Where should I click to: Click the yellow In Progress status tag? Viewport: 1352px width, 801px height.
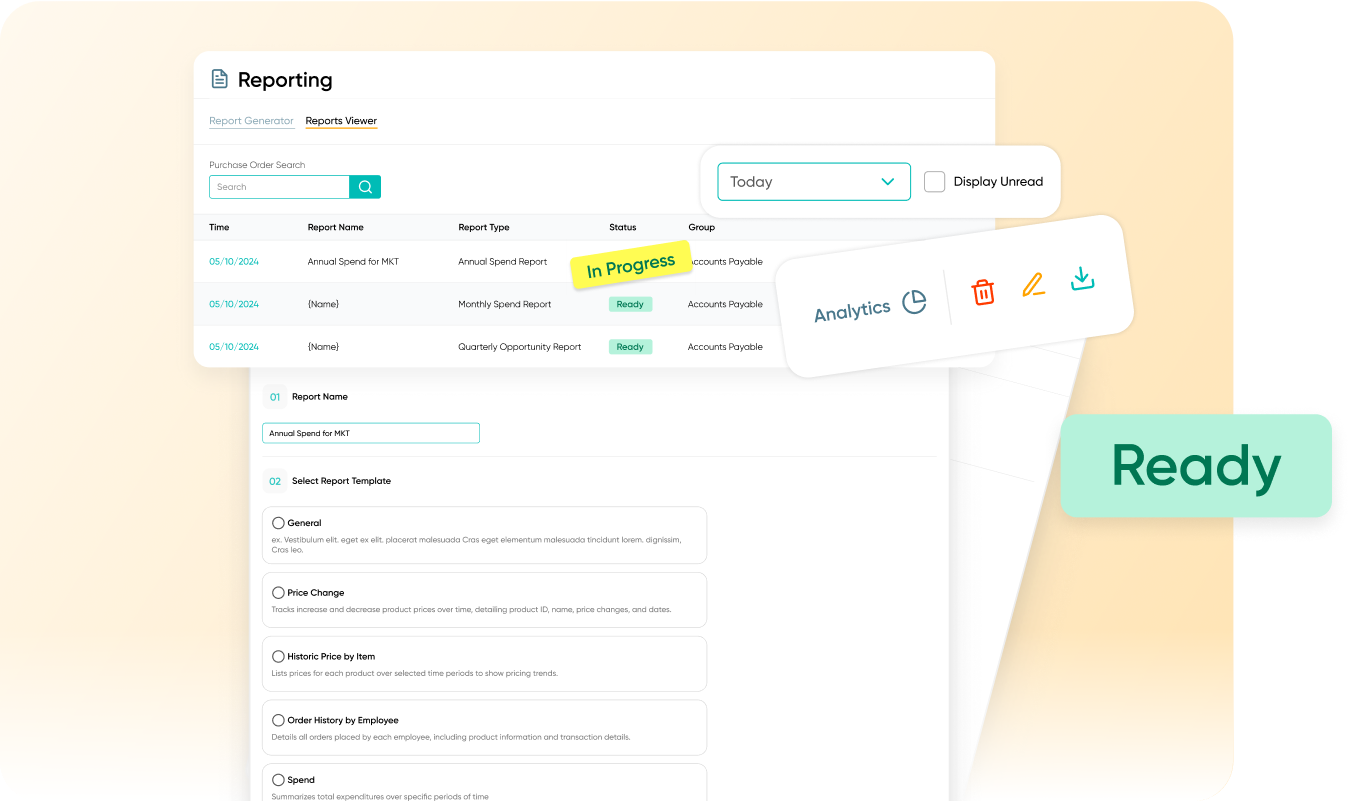pos(630,265)
